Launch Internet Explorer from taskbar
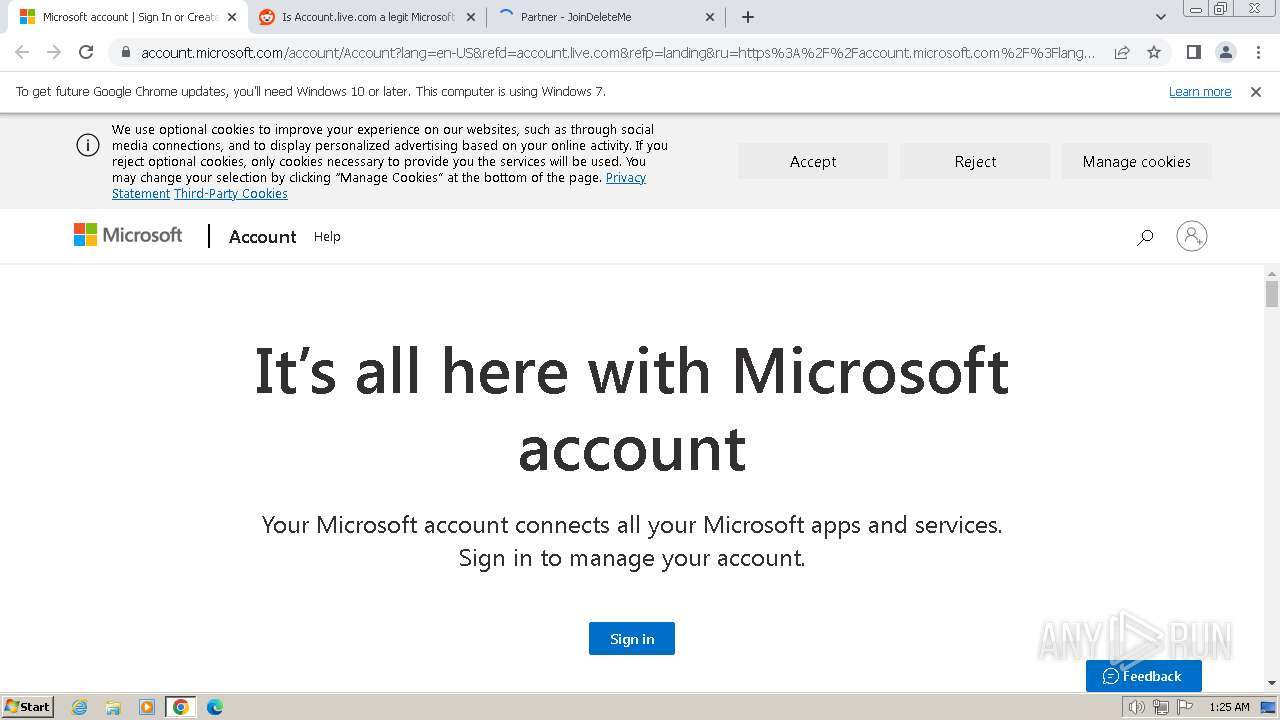The width and height of the screenshot is (1280, 720). click(80, 707)
